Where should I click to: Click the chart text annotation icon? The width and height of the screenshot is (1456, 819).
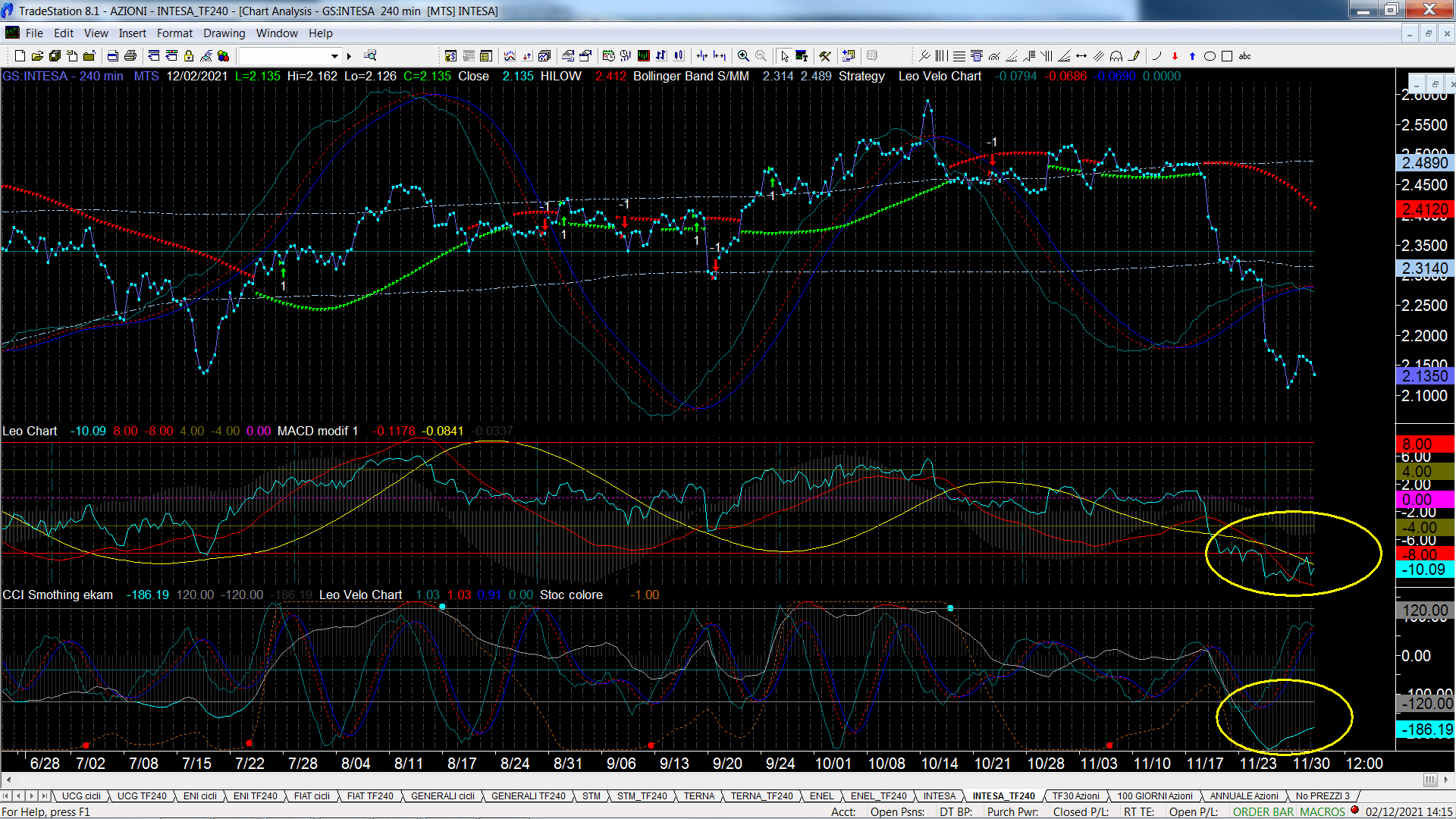[x=802, y=55]
